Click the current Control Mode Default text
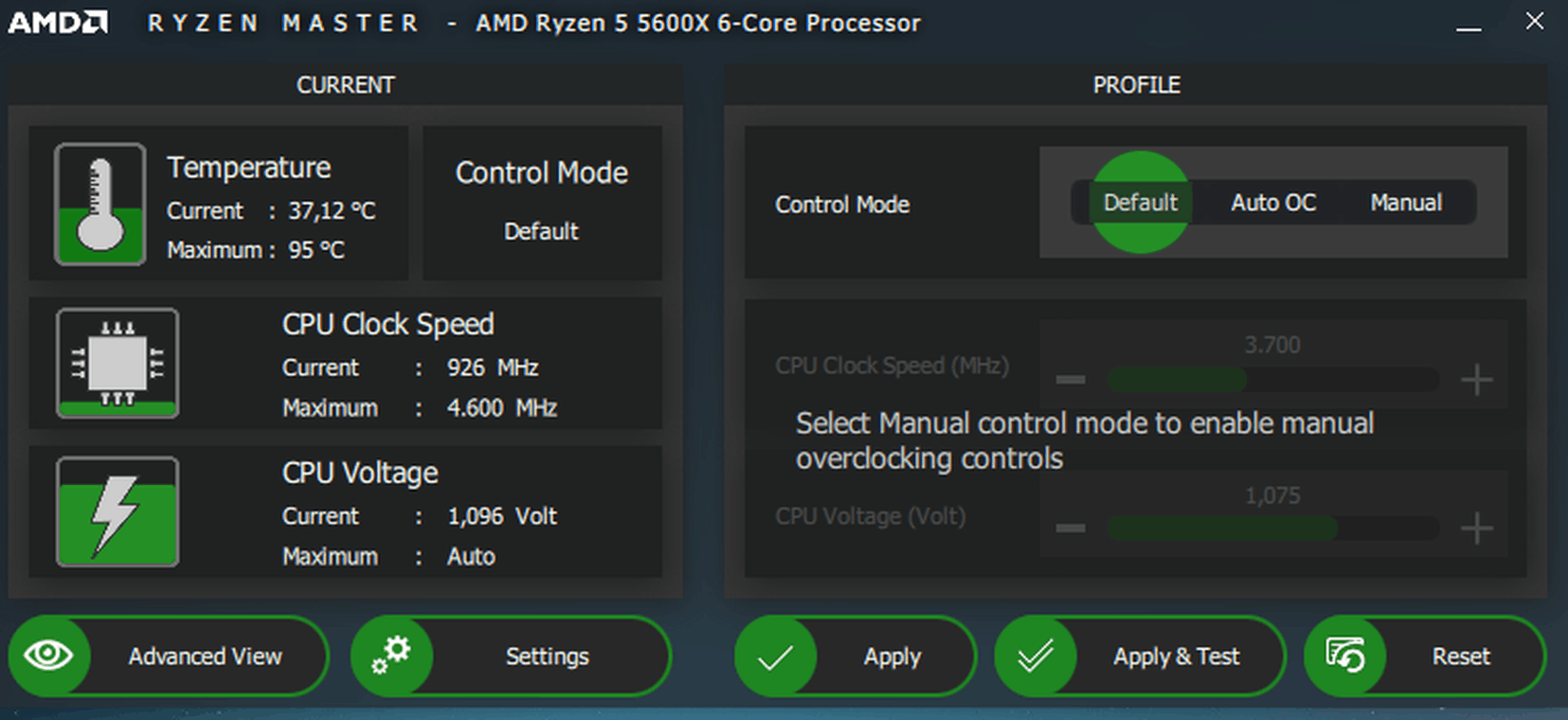The height and width of the screenshot is (720, 1568). 541,231
